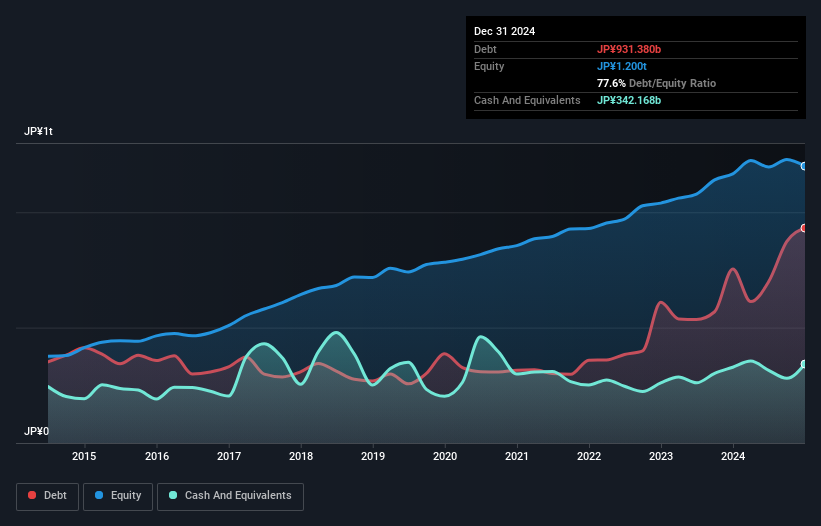Click the 2018 x-axis label
Screen dimensions: 821x526
301,456
